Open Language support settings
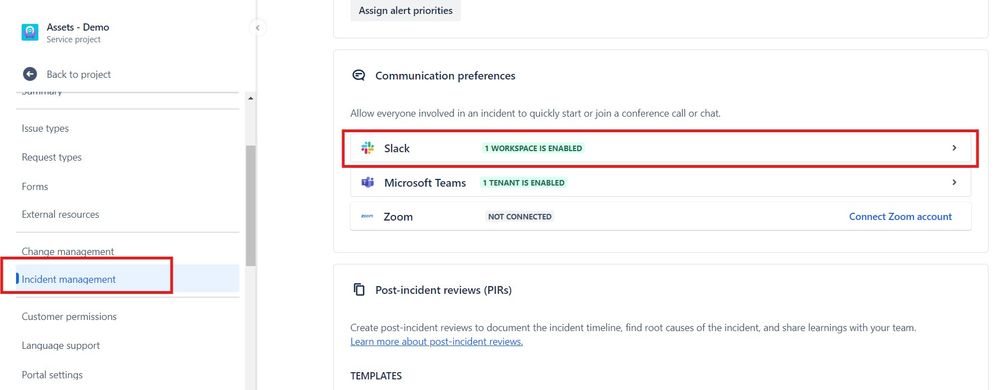The width and height of the screenshot is (998, 390). coord(60,345)
